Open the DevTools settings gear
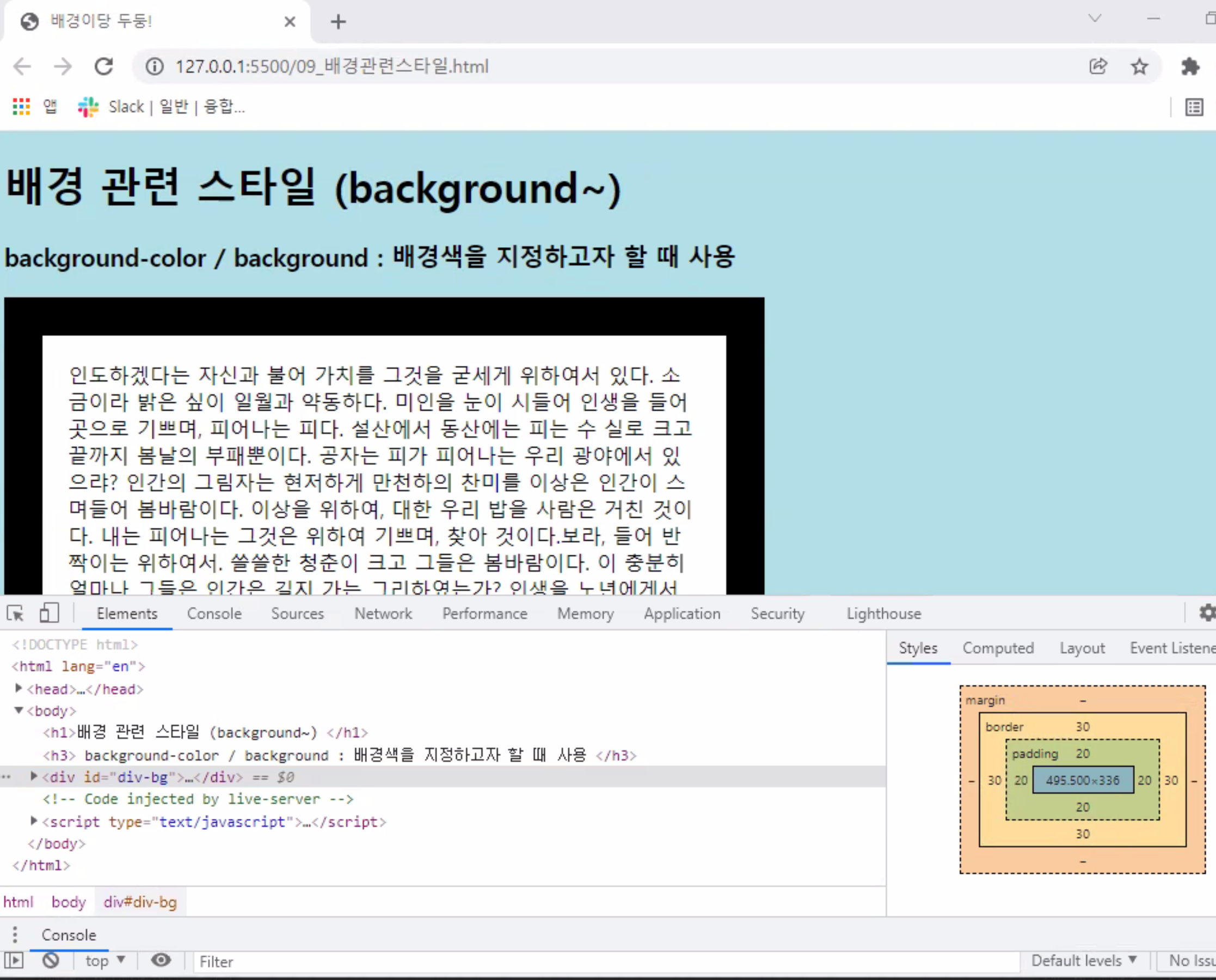Image resolution: width=1216 pixels, height=980 pixels. [1207, 613]
